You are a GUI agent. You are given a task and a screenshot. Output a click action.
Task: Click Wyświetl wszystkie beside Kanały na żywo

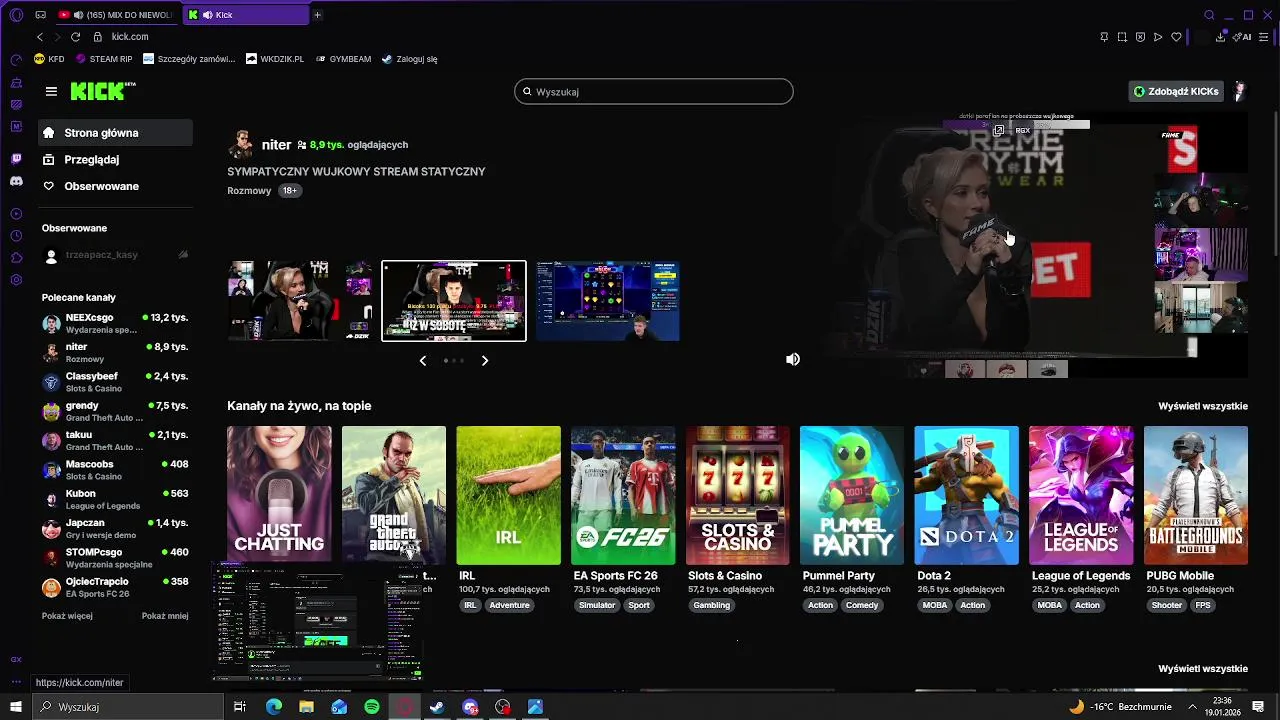click(x=1203, y=406)
